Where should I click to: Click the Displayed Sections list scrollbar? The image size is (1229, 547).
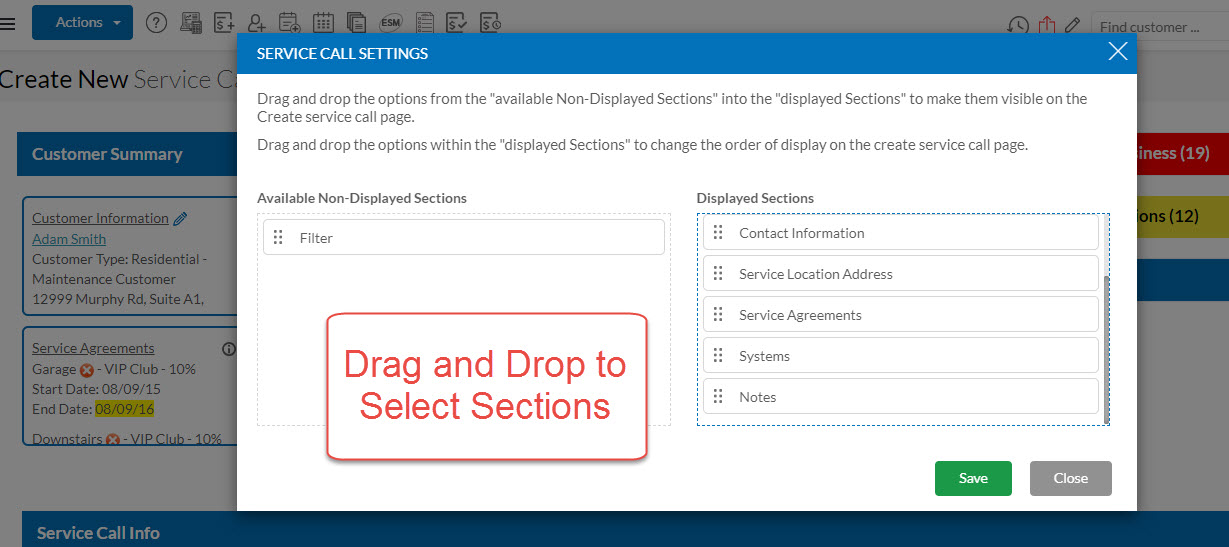[x=1106, y=348]
